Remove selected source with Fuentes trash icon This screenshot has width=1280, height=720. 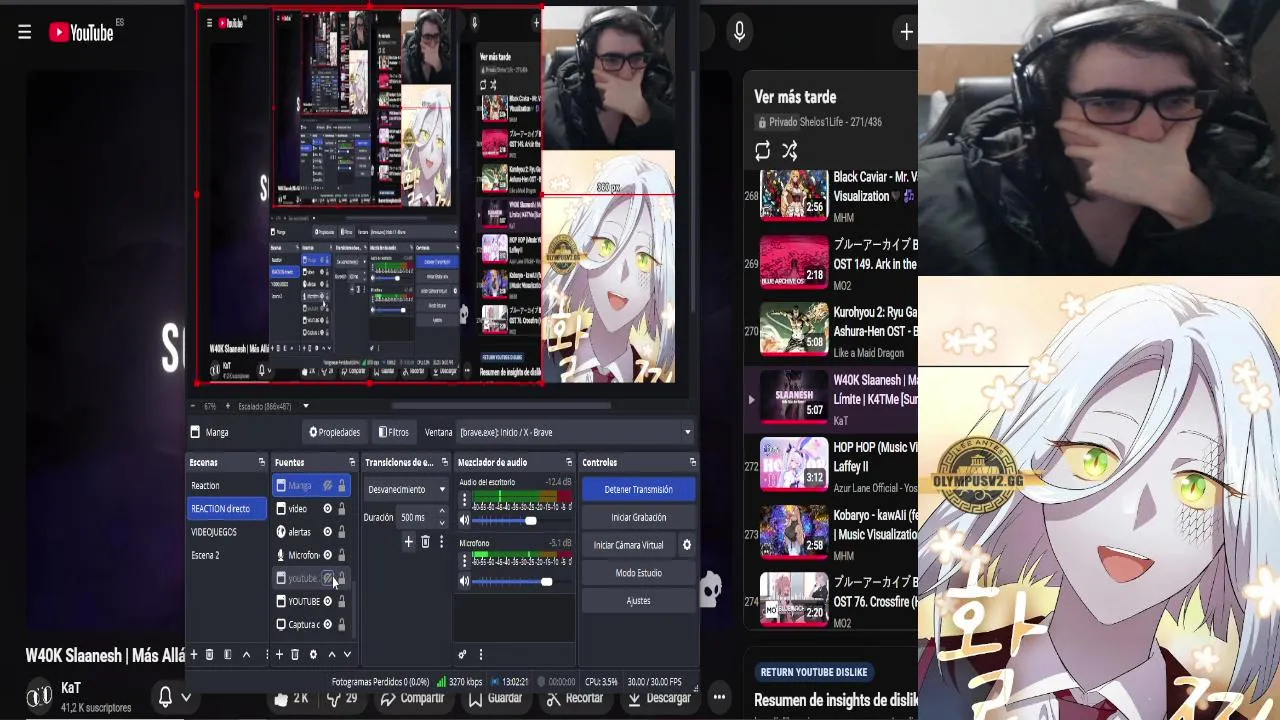[x=295, y=654]
